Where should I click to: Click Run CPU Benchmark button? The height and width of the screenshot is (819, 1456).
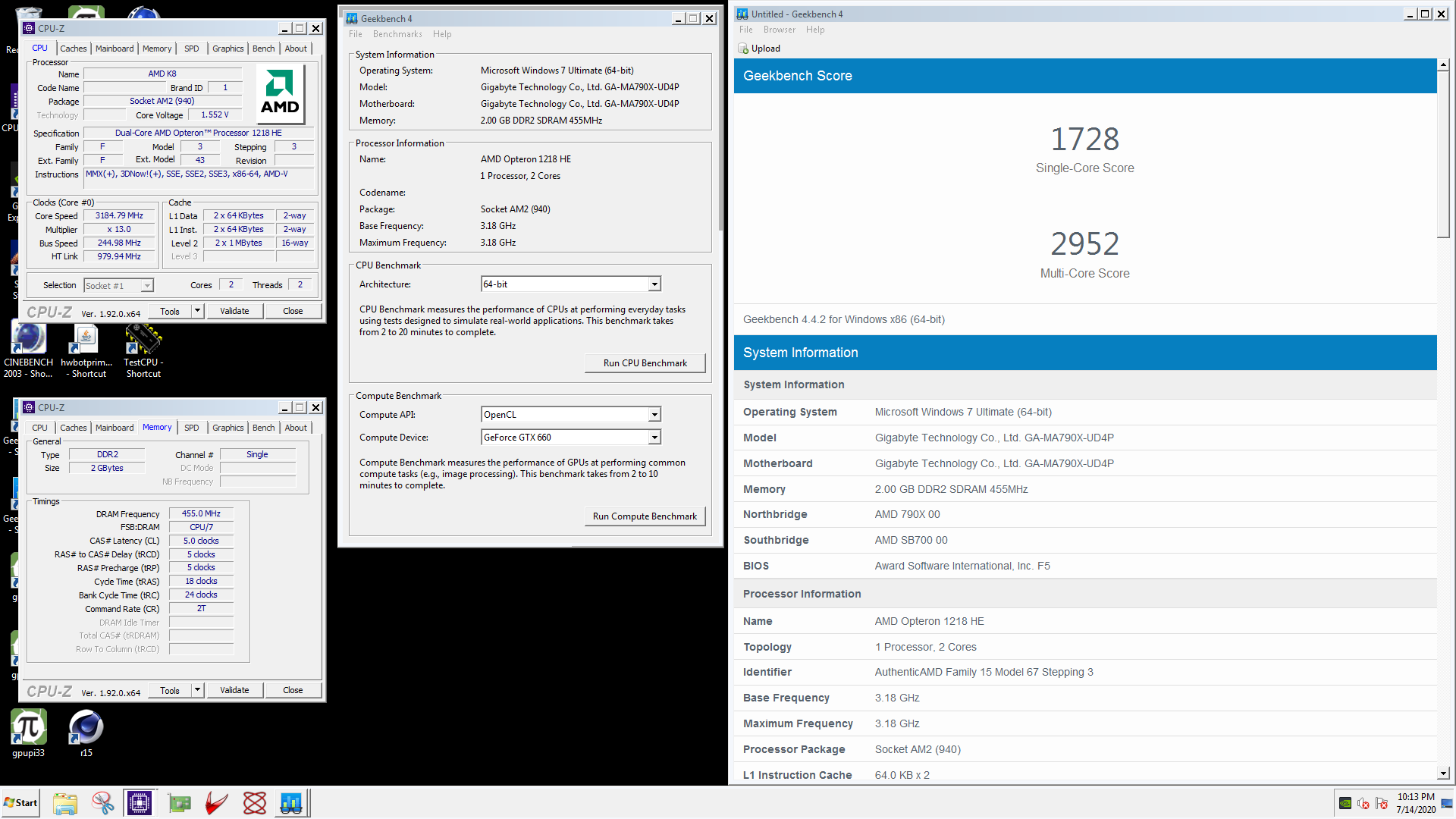[645, 363]
